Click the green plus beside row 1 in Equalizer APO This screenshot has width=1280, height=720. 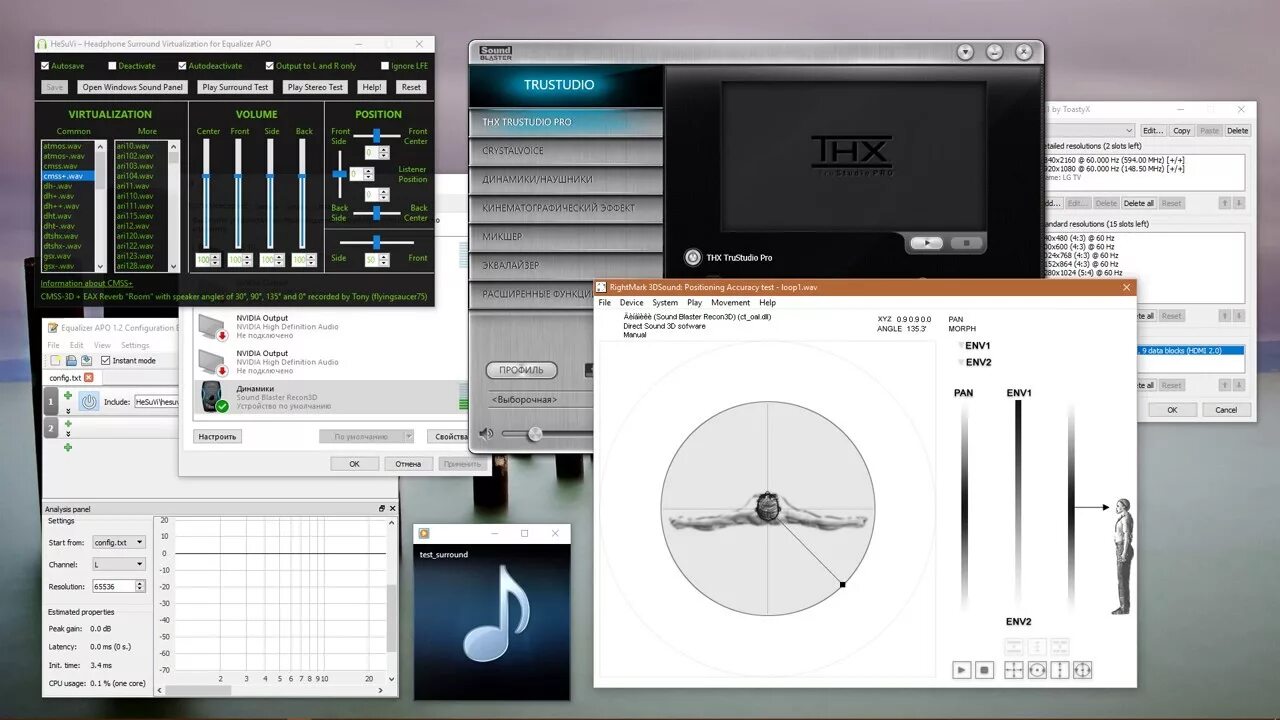pos(68,396)
